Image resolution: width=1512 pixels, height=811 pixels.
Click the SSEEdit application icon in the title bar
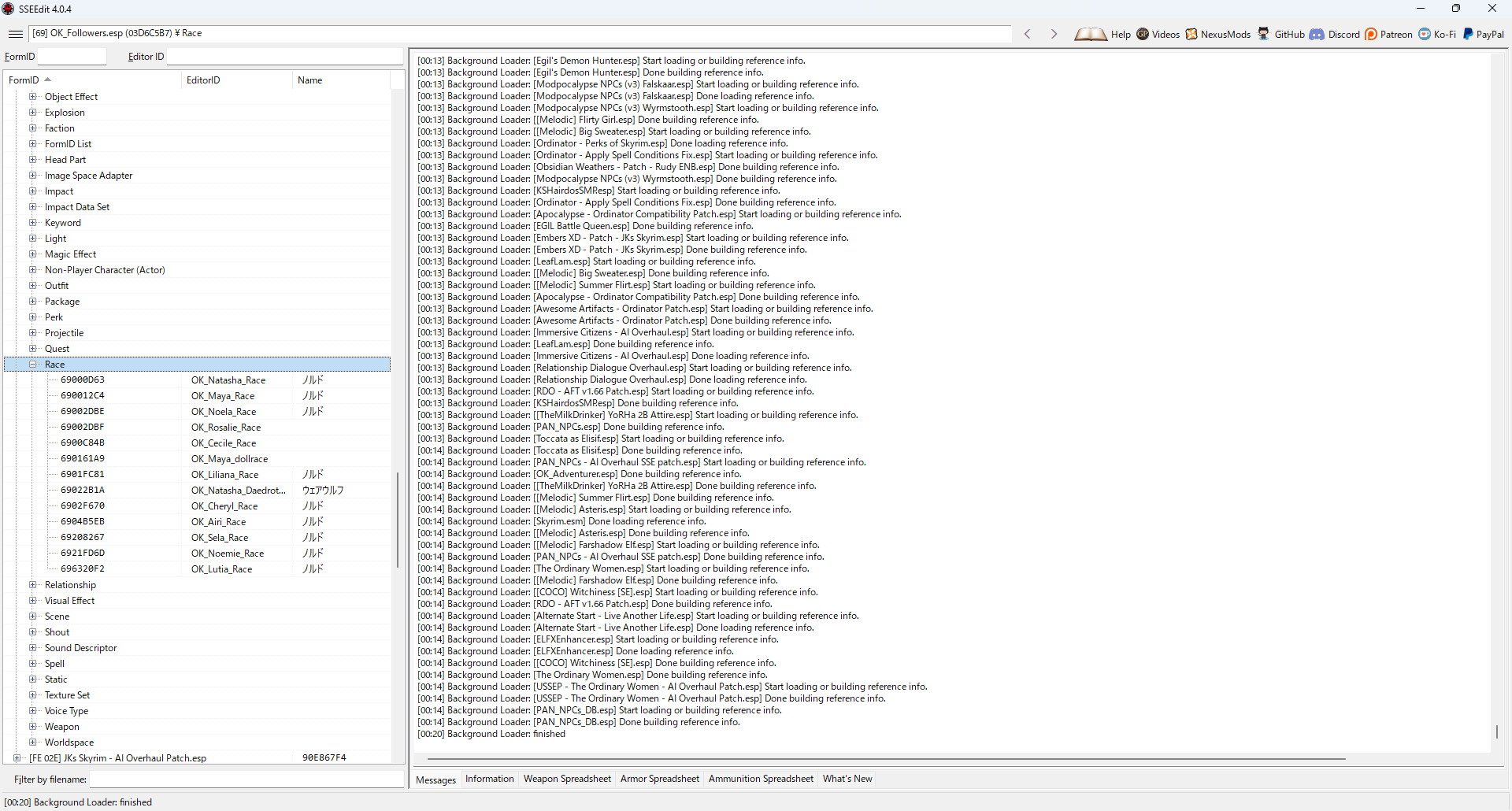8,9
